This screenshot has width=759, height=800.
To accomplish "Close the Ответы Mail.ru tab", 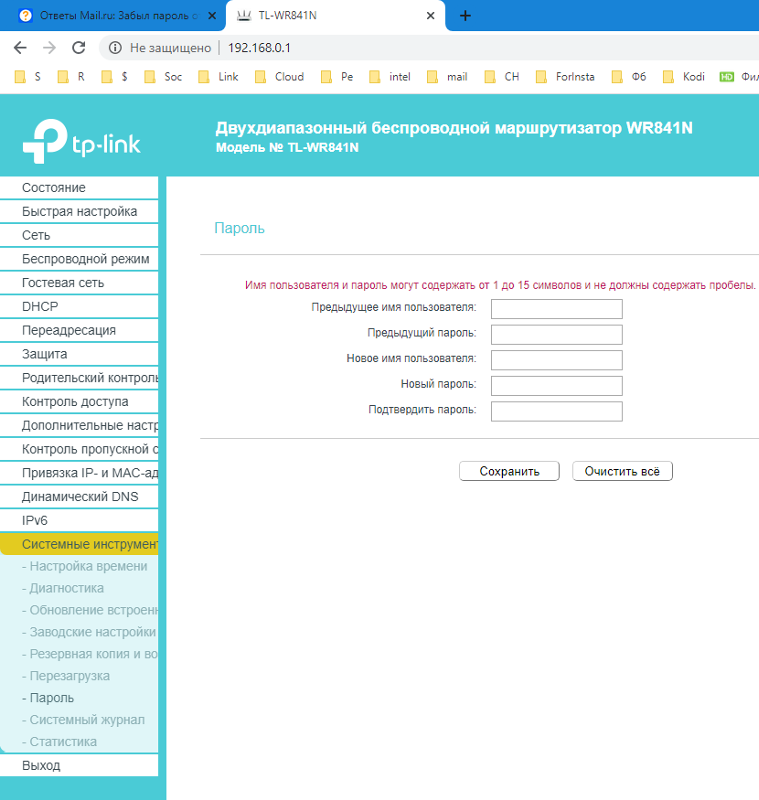I will tap(212, 16).
